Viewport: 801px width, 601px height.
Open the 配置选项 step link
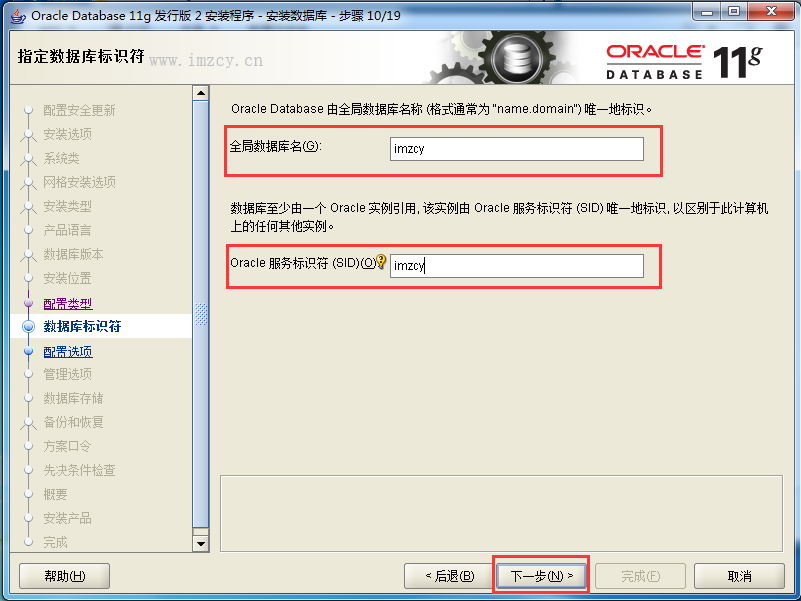(x=67, y=352)
